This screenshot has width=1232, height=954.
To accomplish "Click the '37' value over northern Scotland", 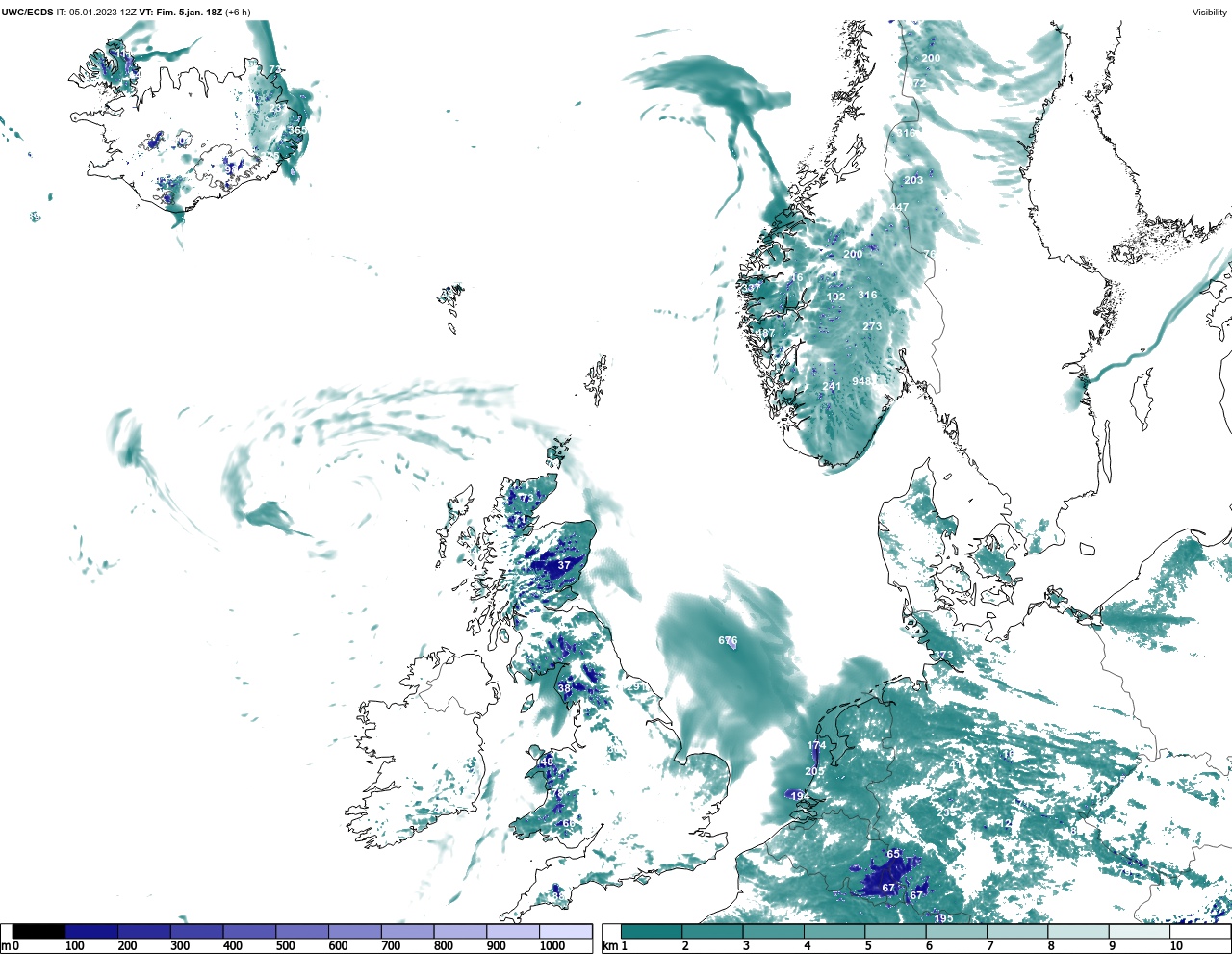I will tap(564, 565).
